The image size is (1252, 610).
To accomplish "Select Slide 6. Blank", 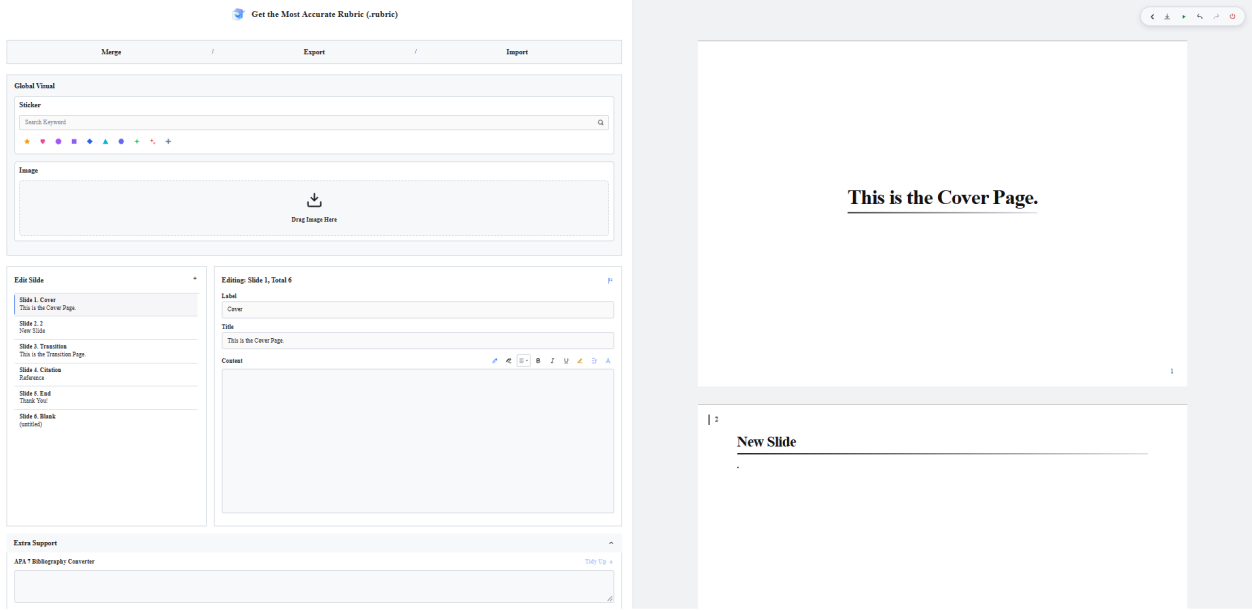I will 106,420.
